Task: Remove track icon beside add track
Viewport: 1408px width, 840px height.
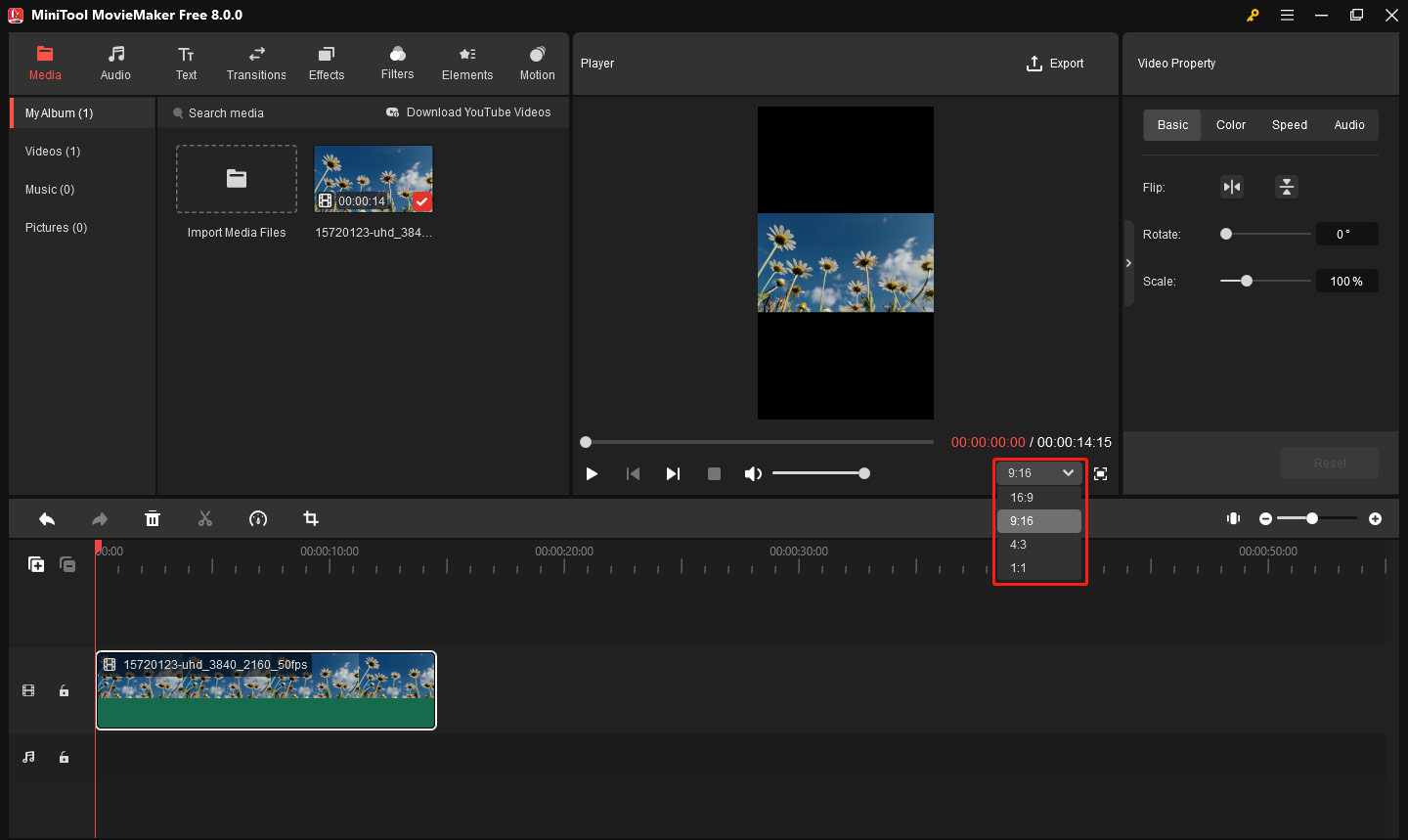Action: coord(67,564)
